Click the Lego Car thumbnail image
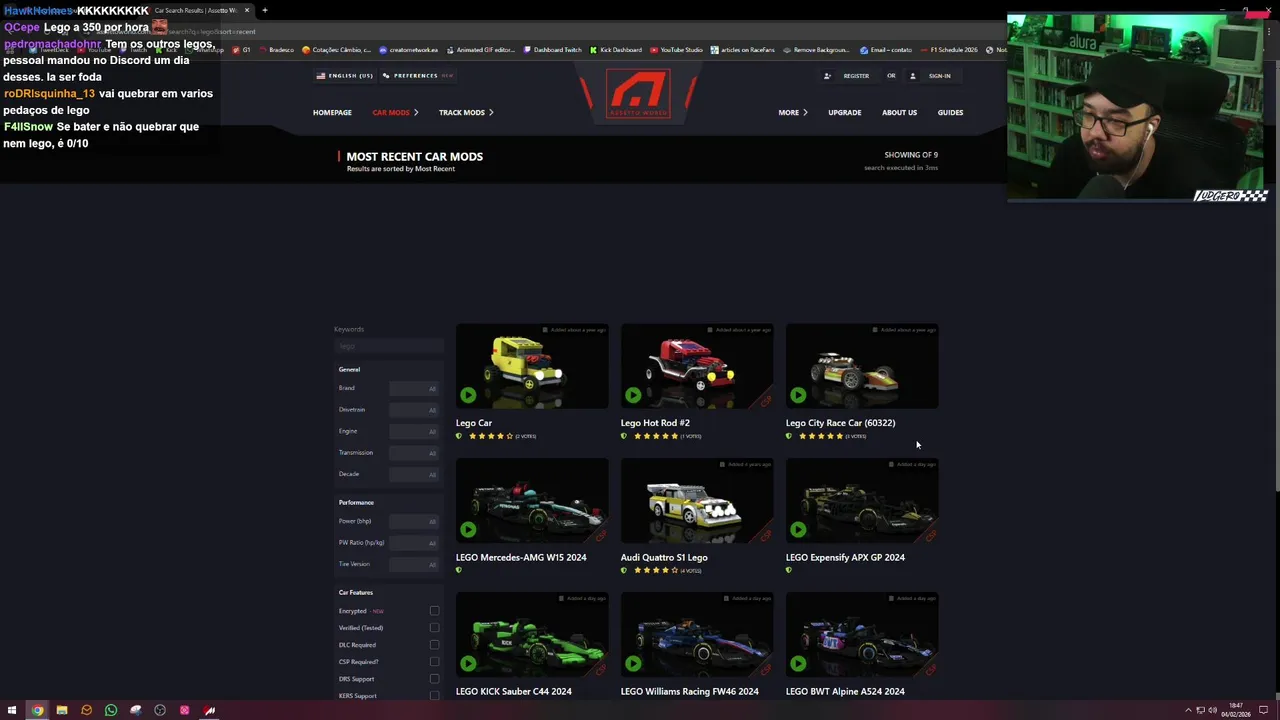Screen dimensions: 1280x720 click(x=532, y=366)
